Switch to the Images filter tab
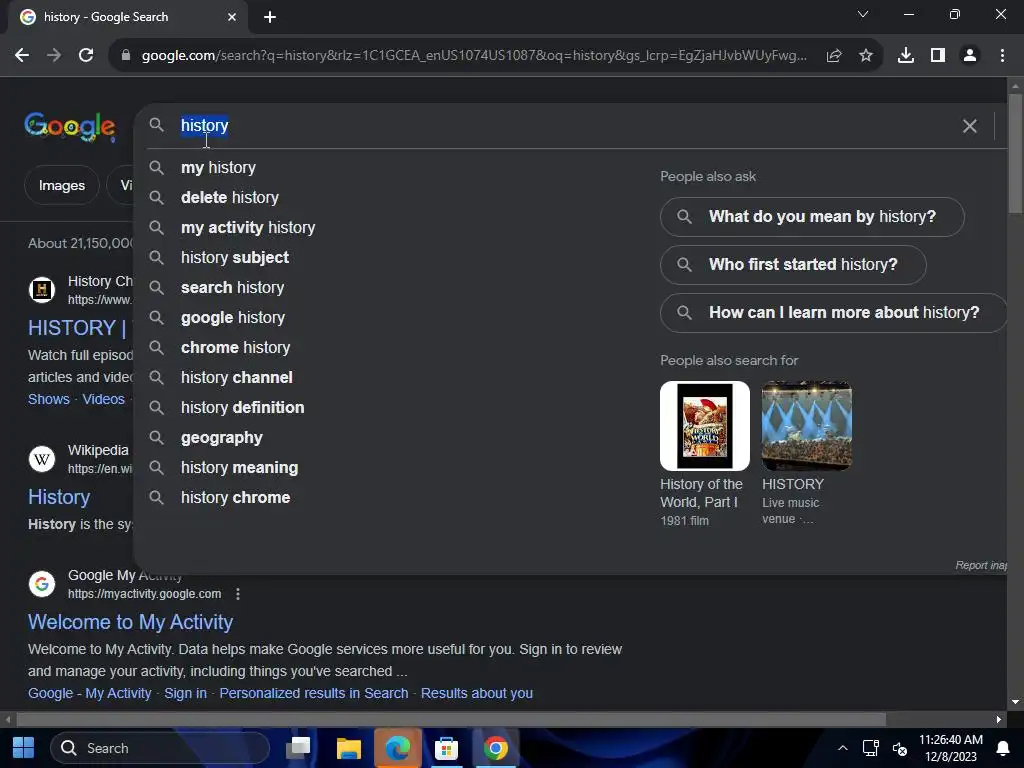1024x768 pixels. [62, 185]
